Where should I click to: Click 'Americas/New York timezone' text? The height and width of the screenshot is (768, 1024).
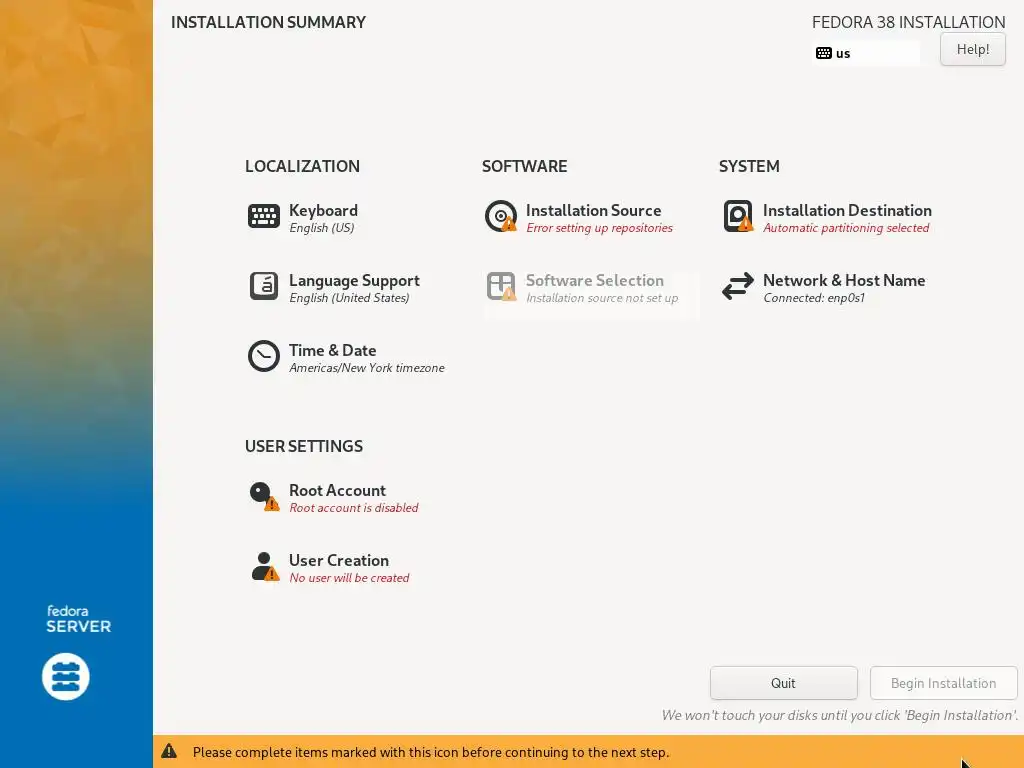coord(367,368)
